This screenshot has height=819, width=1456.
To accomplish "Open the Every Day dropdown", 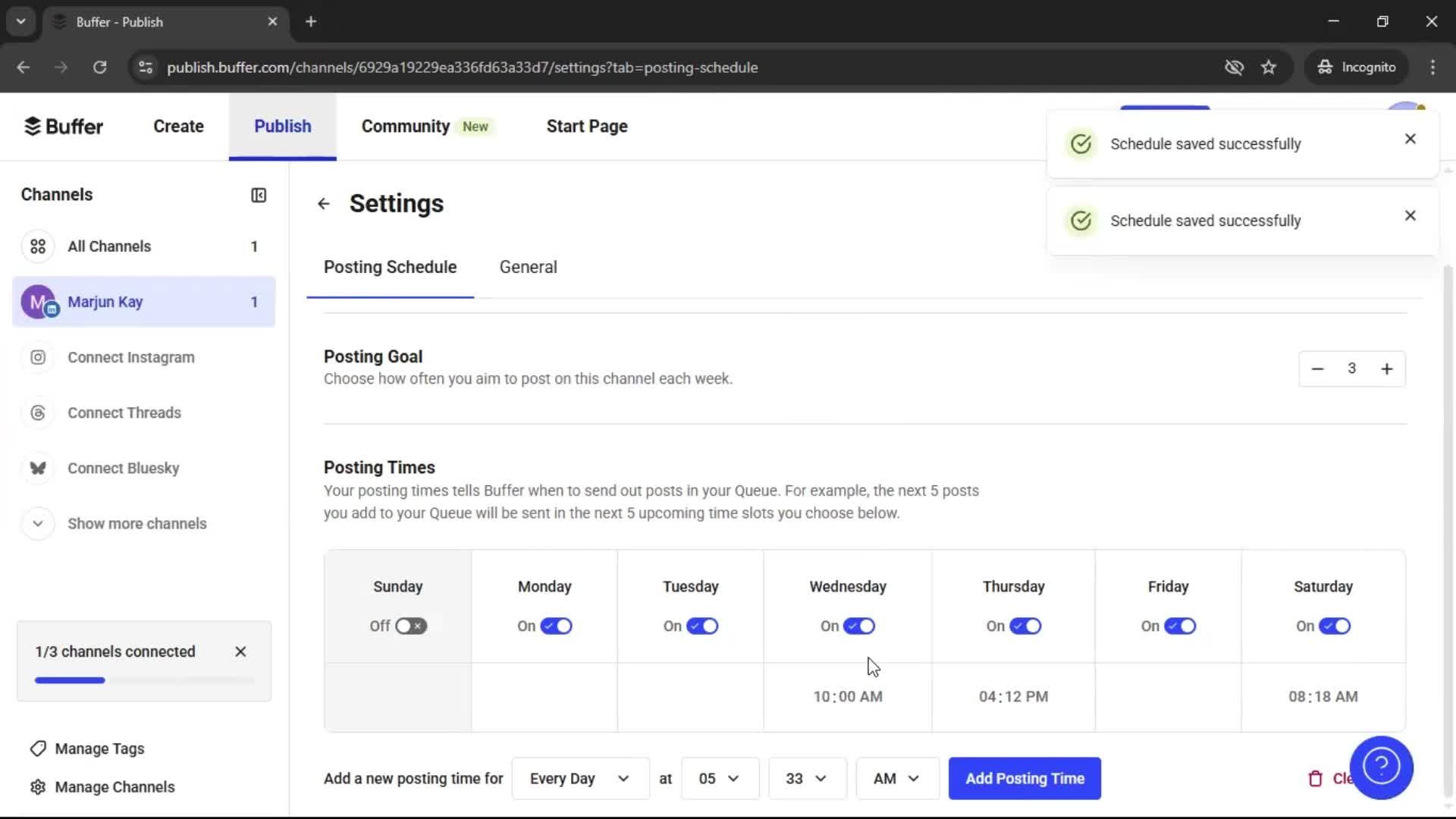I will (579, 778).
